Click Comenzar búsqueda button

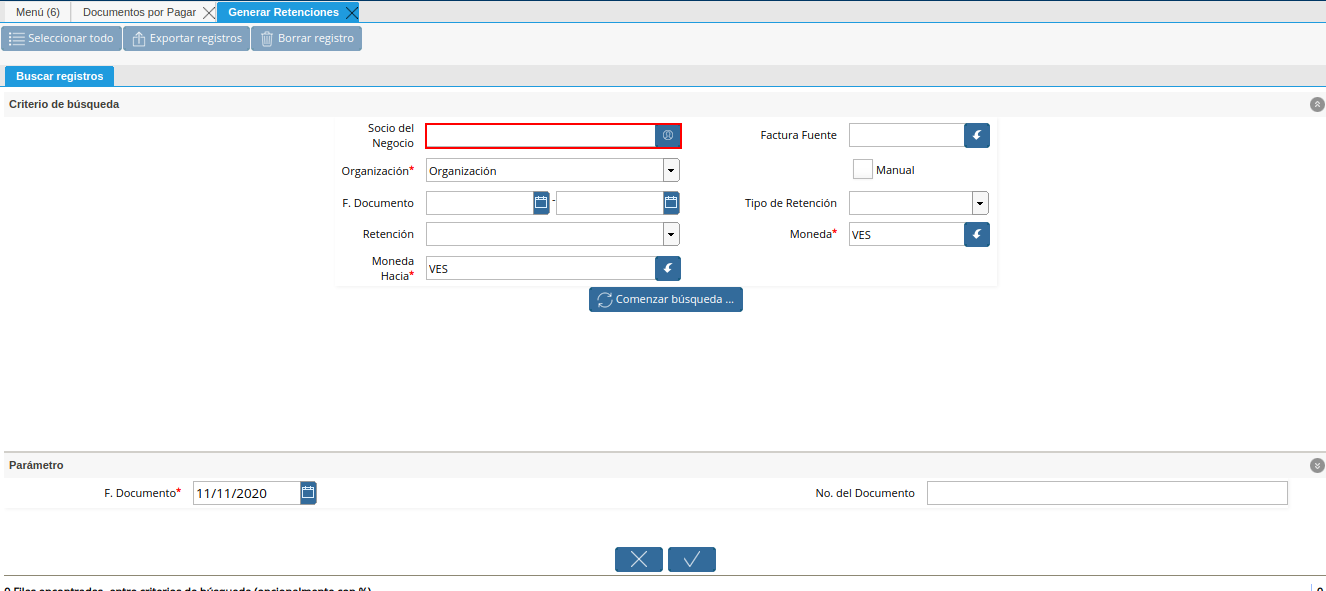point(665,299)
